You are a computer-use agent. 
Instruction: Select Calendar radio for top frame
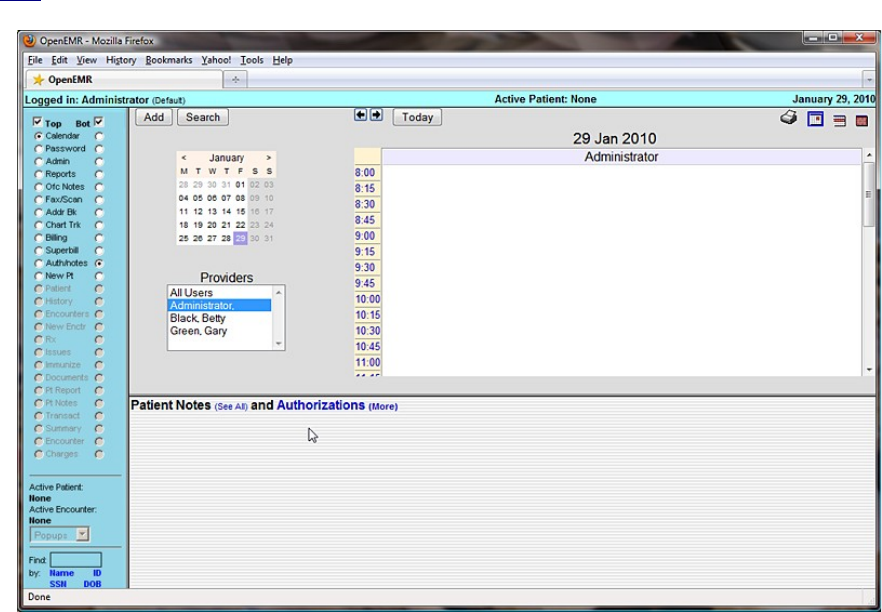pos(38,136)
